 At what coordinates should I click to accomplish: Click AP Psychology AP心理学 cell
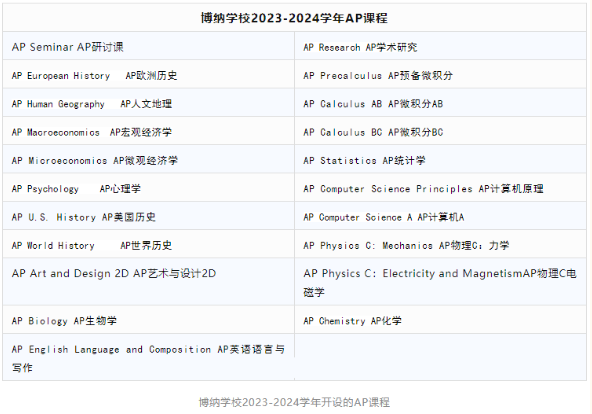[x=148, y=188]
